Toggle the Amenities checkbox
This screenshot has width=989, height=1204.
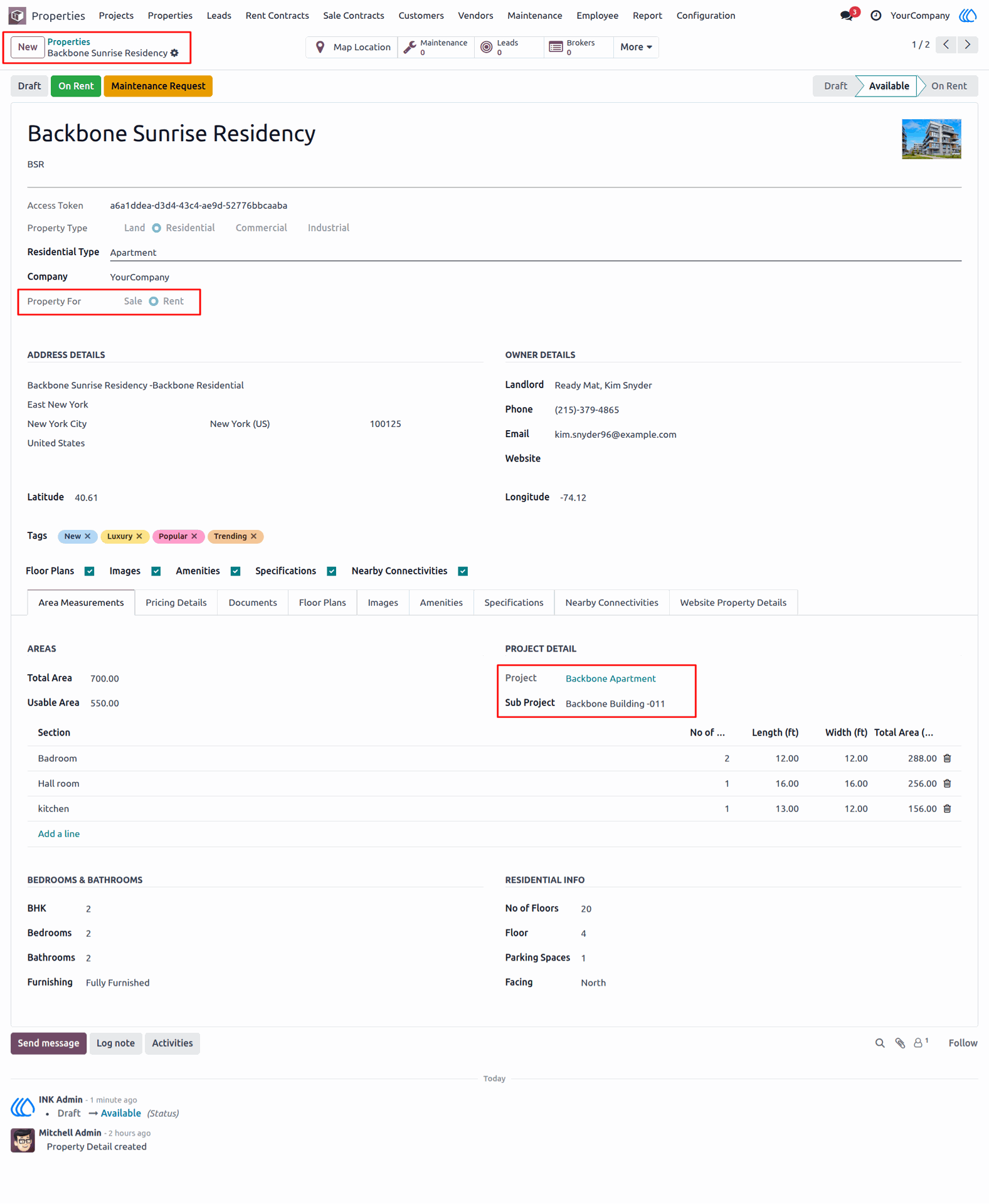235,571
